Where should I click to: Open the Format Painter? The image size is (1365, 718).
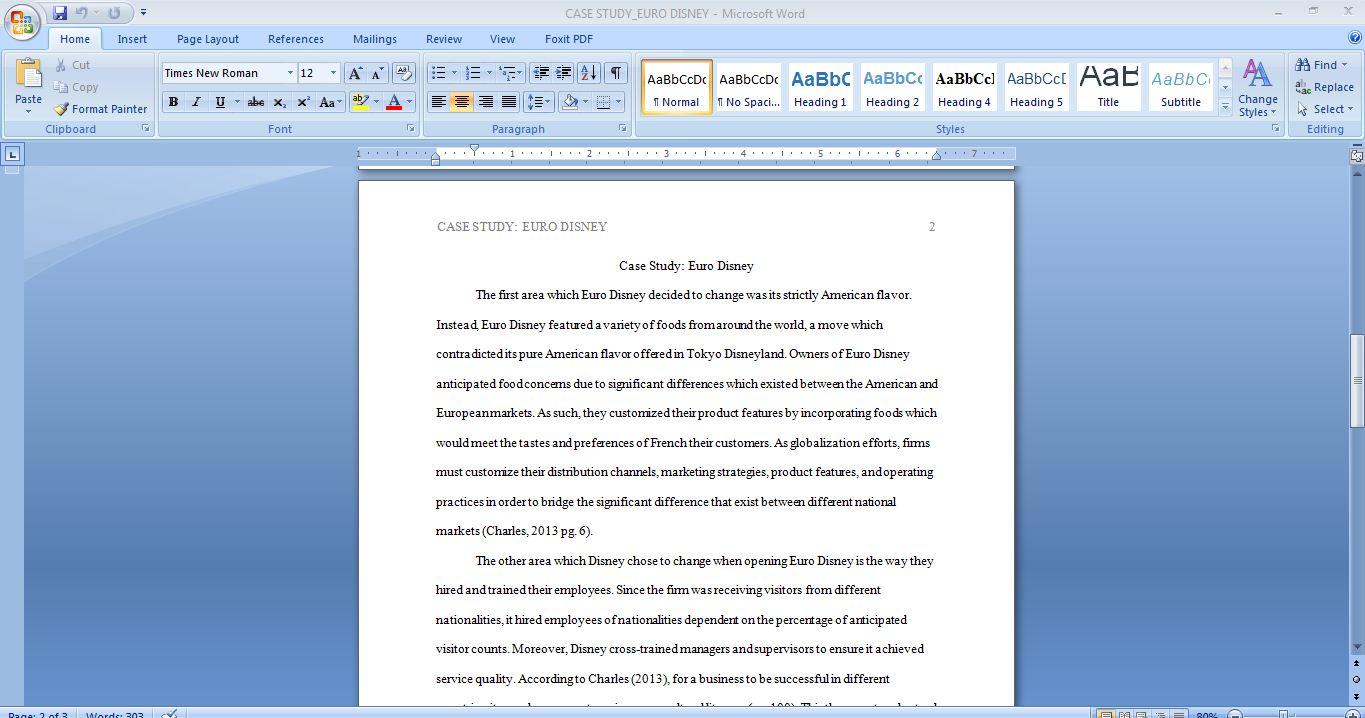[x=101, y=109]
